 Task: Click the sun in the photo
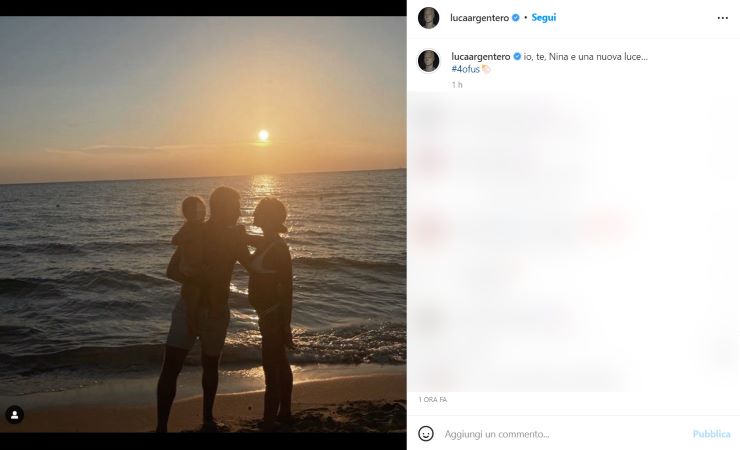263,135
